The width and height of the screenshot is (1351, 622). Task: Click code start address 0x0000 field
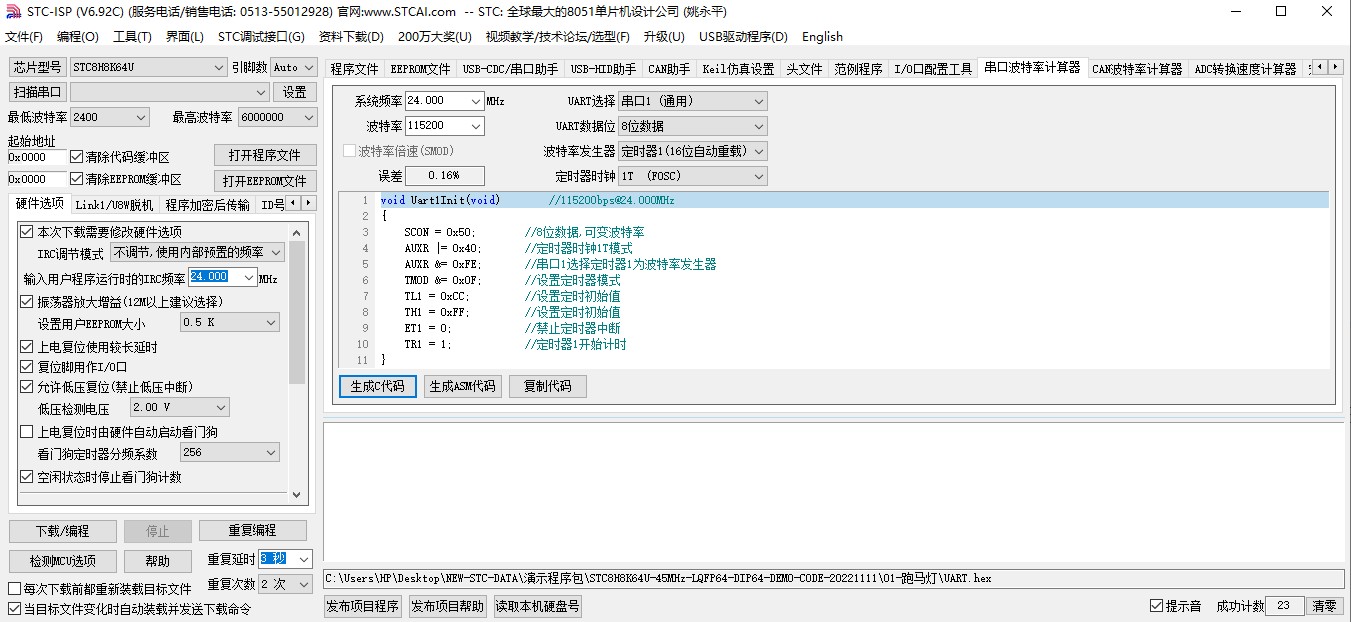click(37, 157)
